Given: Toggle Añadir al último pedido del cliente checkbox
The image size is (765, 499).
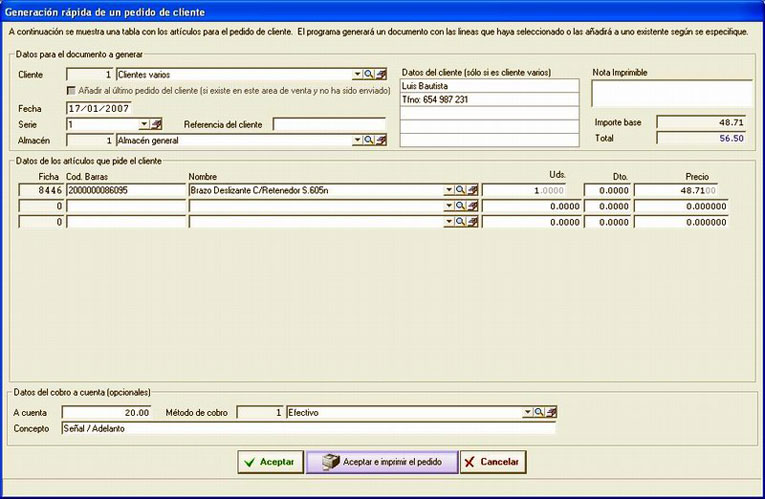Looking at the screenshot, I should tap(71, 91).
